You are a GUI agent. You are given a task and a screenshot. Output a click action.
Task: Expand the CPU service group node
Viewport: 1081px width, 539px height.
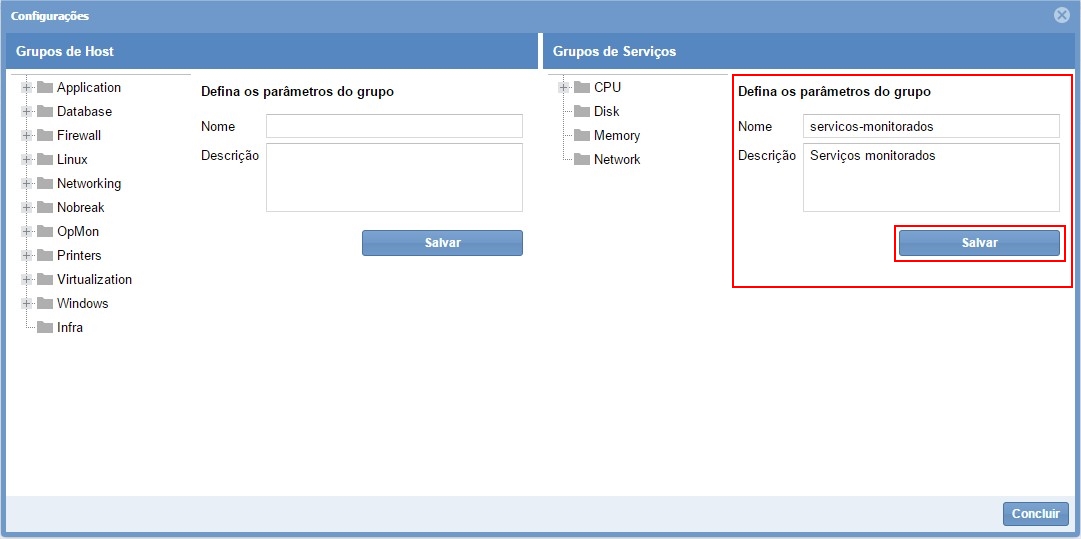pyautogui.click(x=564, y=87)
